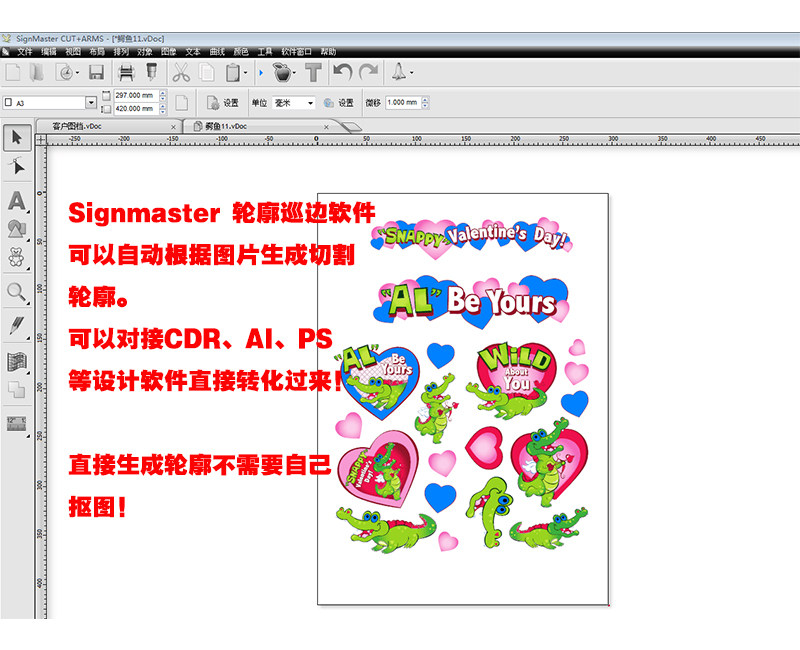Open the 颜色 menu
Screen dimensions: 800x650
[x=241, y=52]
